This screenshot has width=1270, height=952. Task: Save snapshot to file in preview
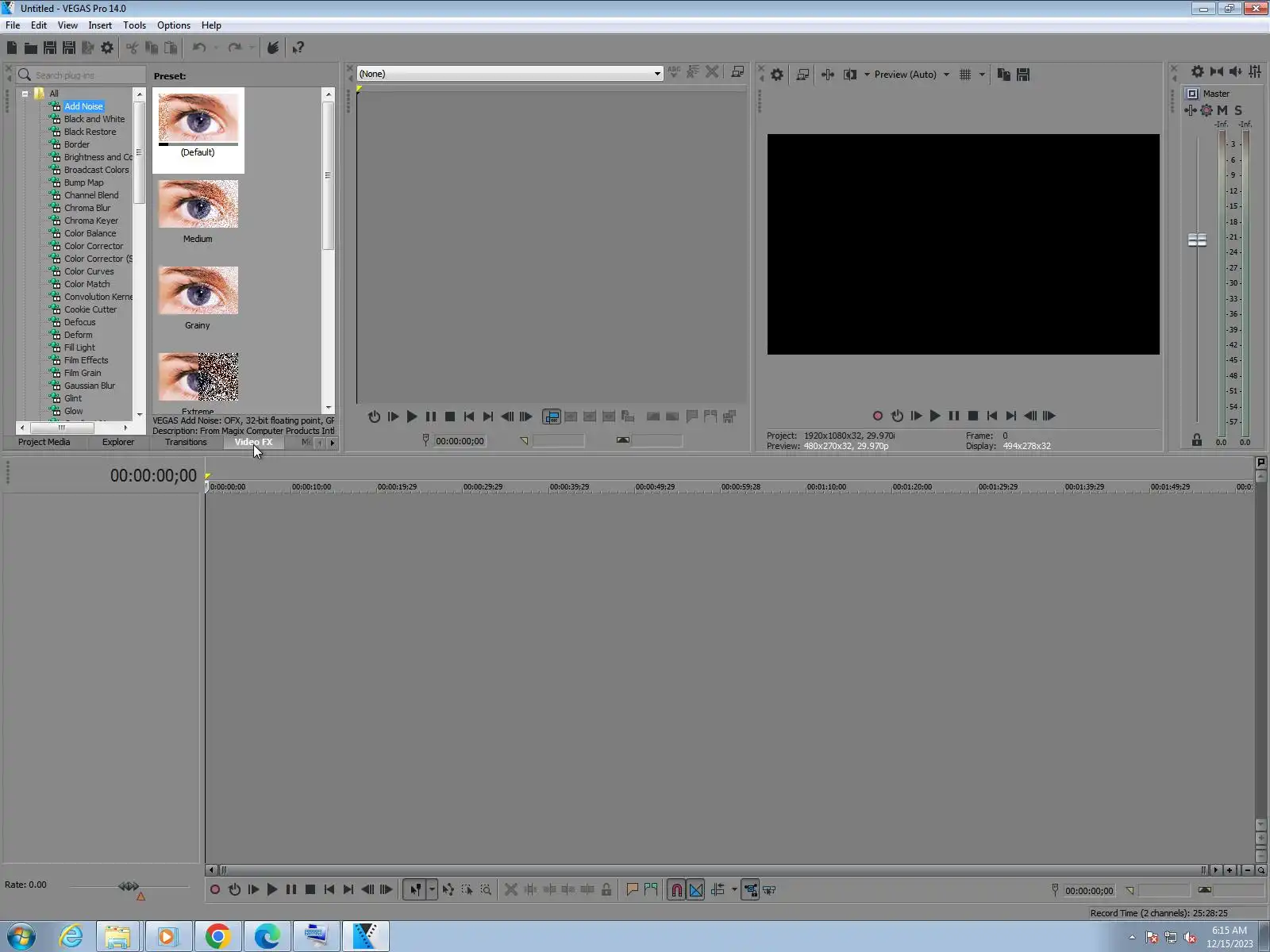1023,75
